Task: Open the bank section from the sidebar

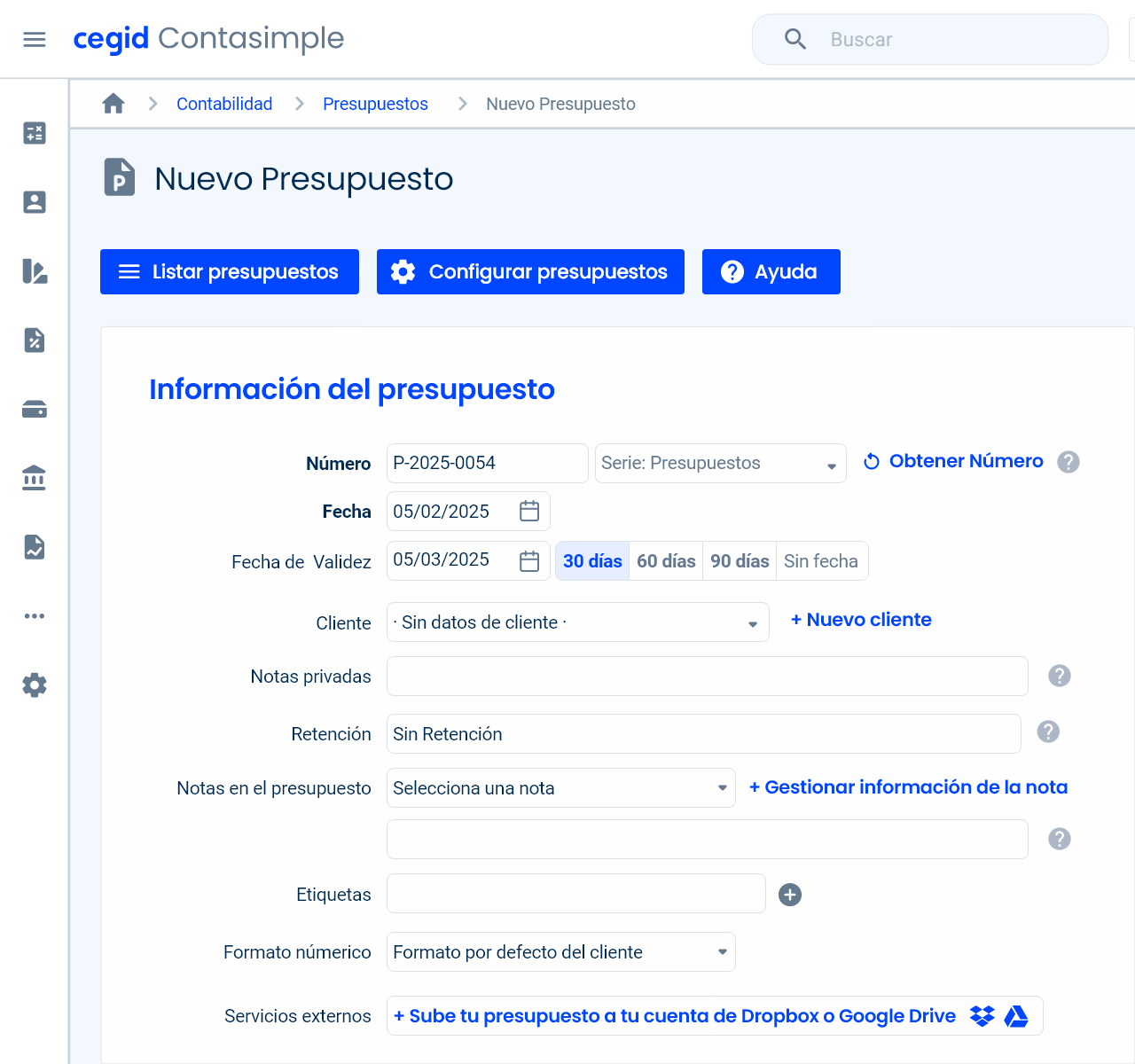Action: (x=34, y=478)
